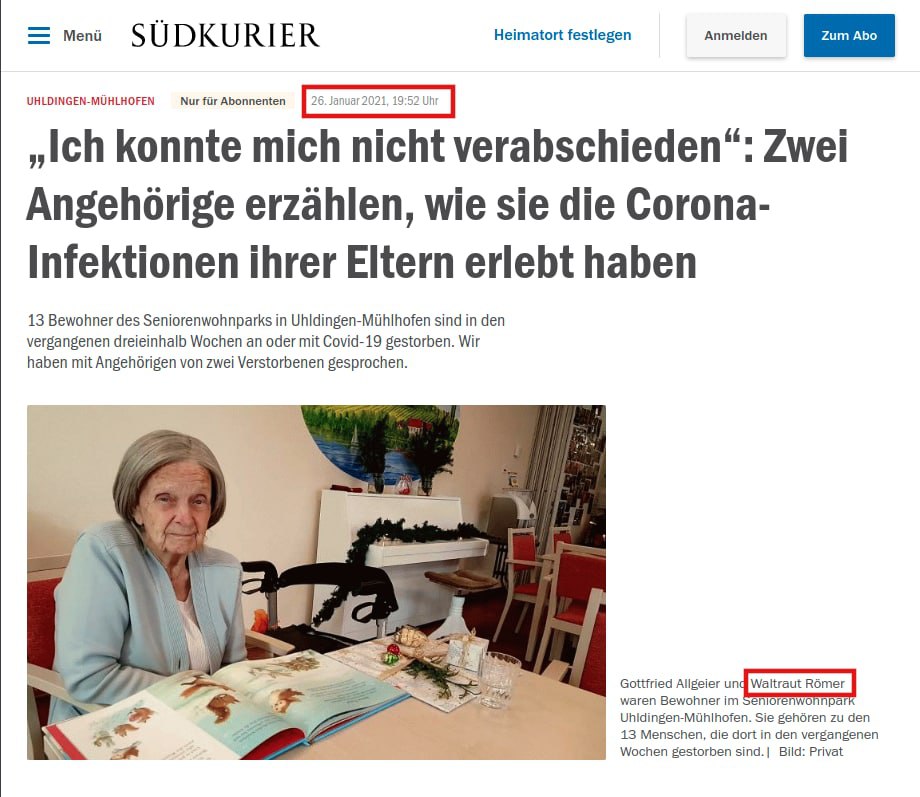The width and height of the screenshot is (920, 797).
Task: Click caption line mentioning Seniorenwohnpark
Action: (x=738, y=701)
